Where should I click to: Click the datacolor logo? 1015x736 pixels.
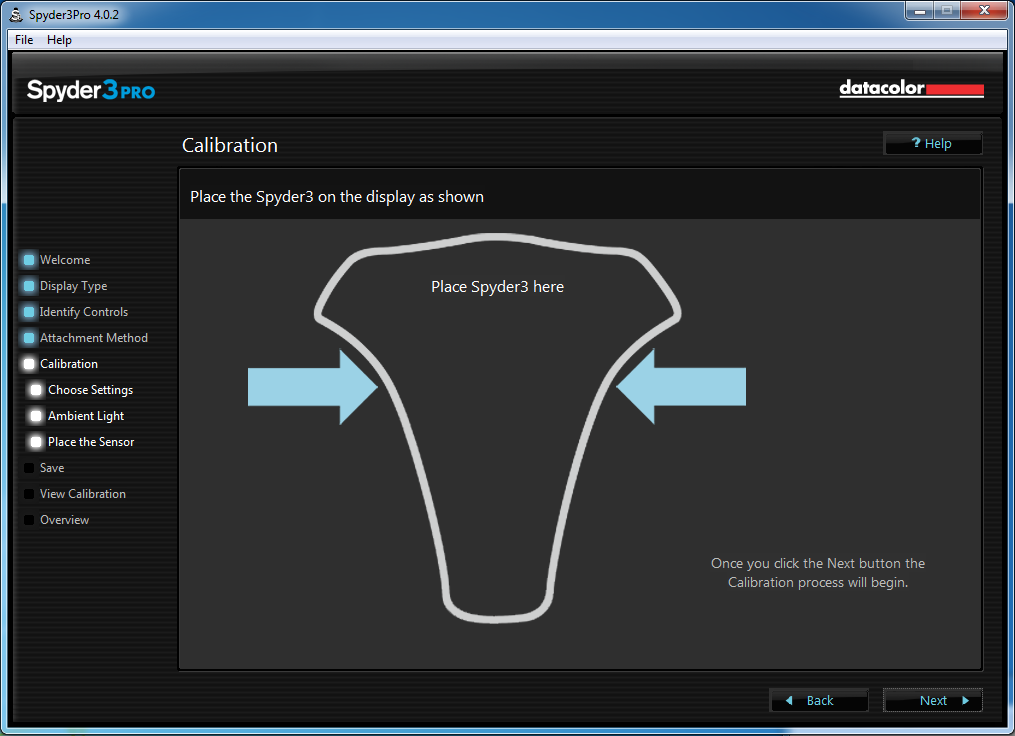(911, 88)
